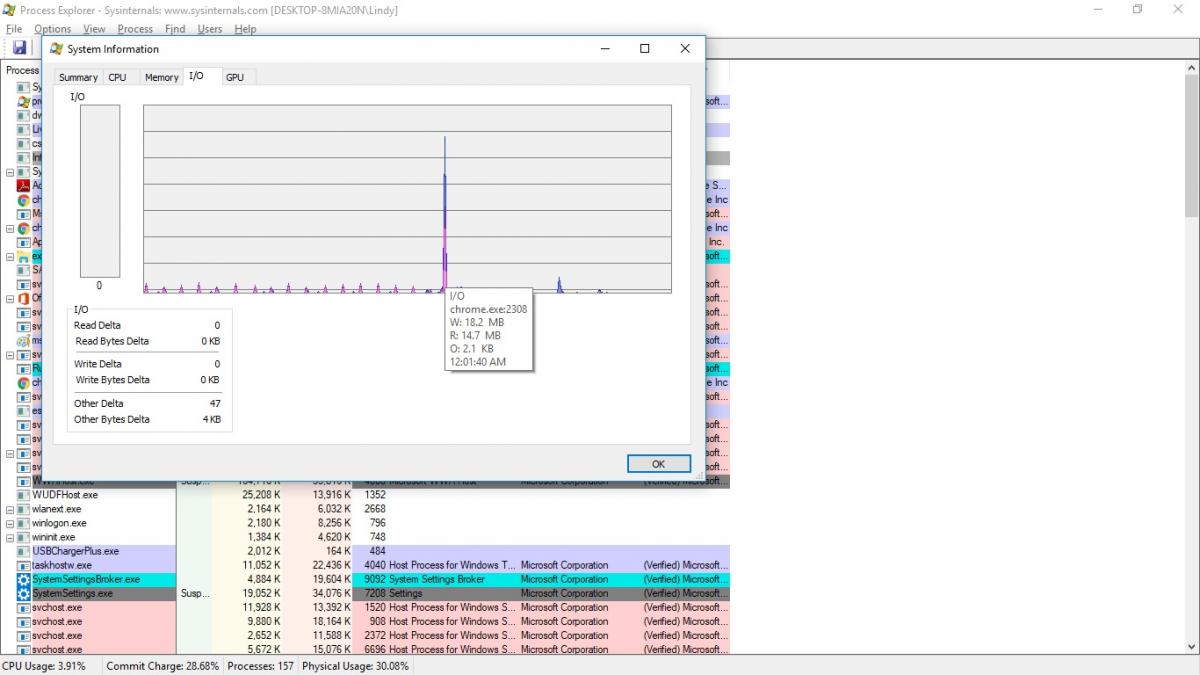
Task: Open the View menu
Action: click(x=94, y=29)
